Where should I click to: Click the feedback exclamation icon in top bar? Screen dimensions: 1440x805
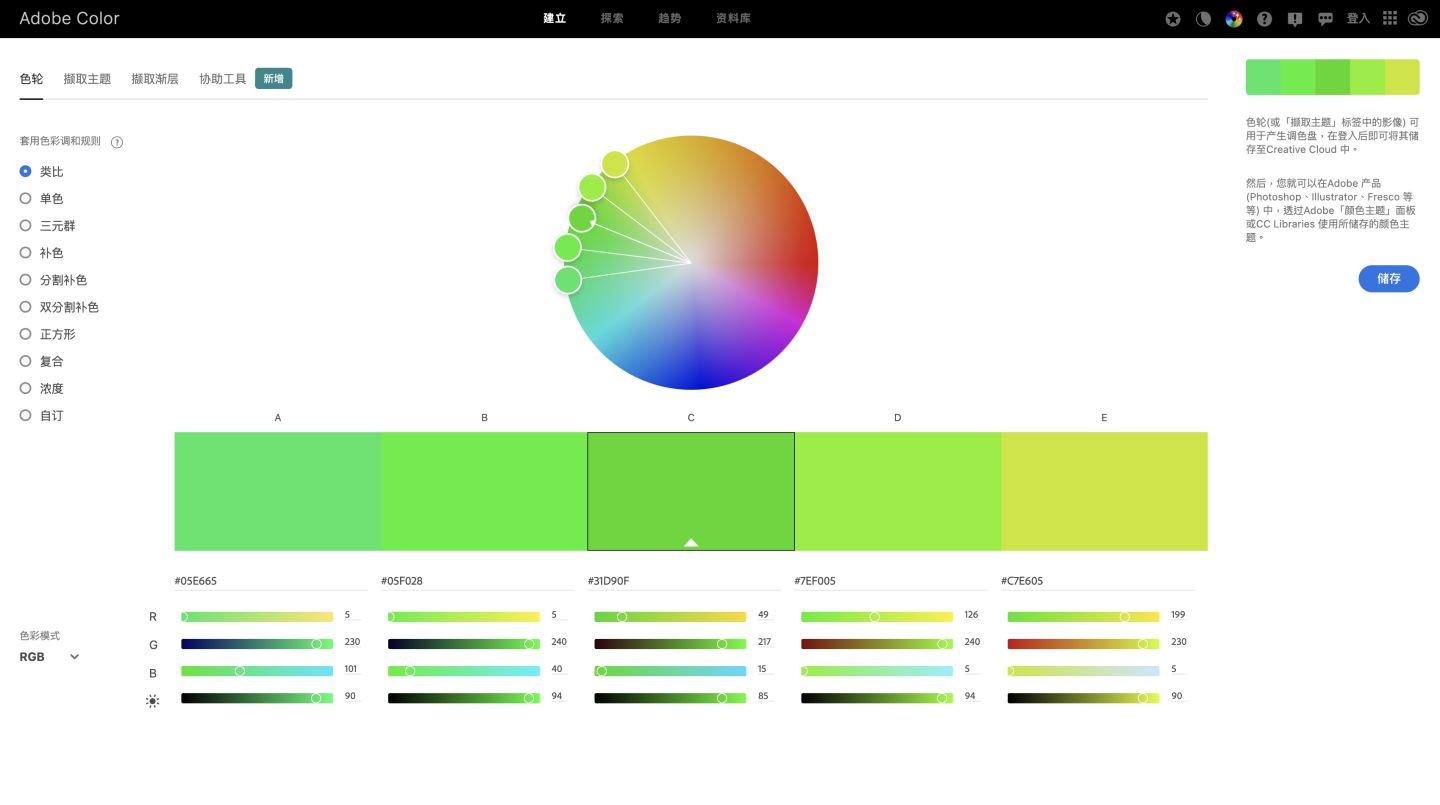(1294, 18)
